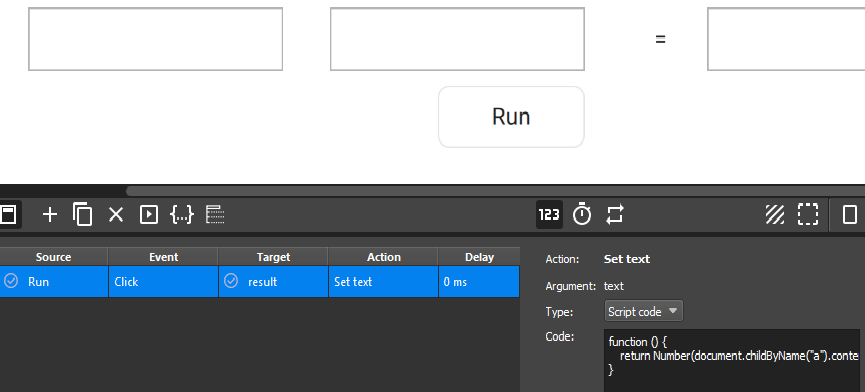Viewport: 865px width, 392px height.
Task: Toggle the check circle next to result
Action: tap(231, 281)
